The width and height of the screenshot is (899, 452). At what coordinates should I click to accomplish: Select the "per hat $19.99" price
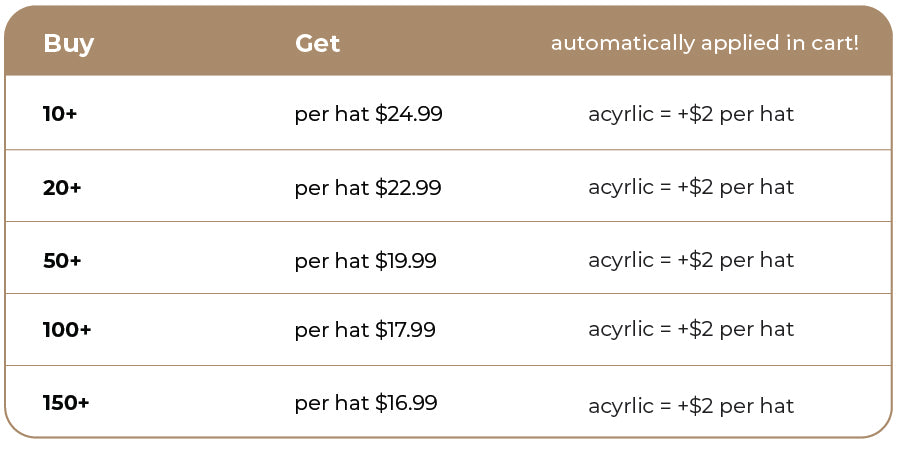tap(365, 260)
